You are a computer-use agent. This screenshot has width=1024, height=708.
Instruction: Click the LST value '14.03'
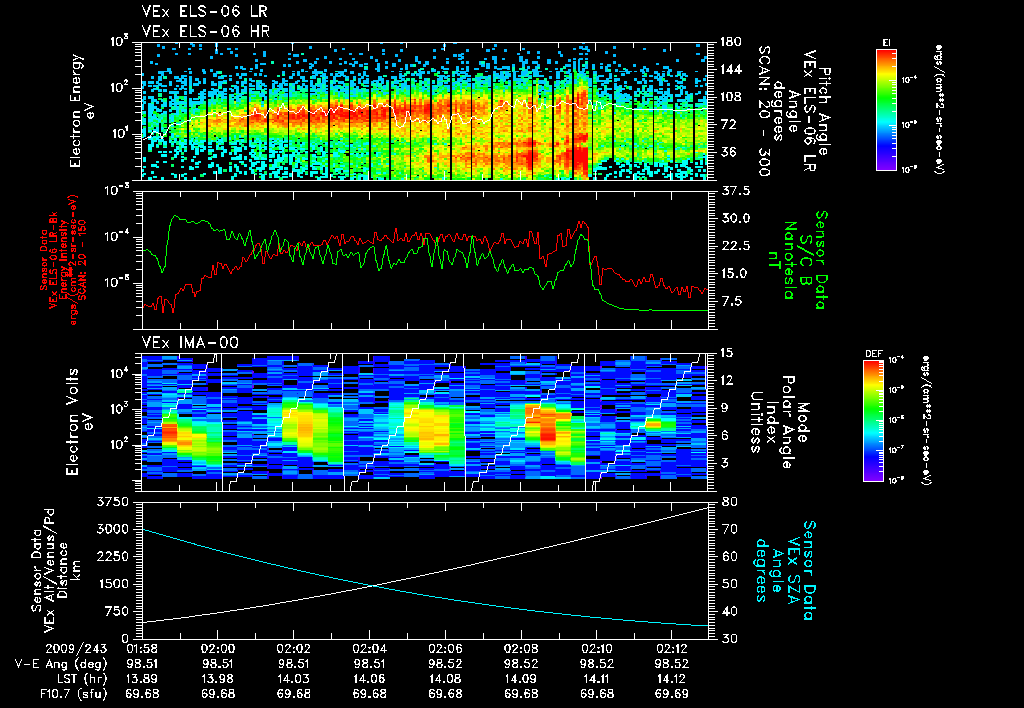(294, 679)
